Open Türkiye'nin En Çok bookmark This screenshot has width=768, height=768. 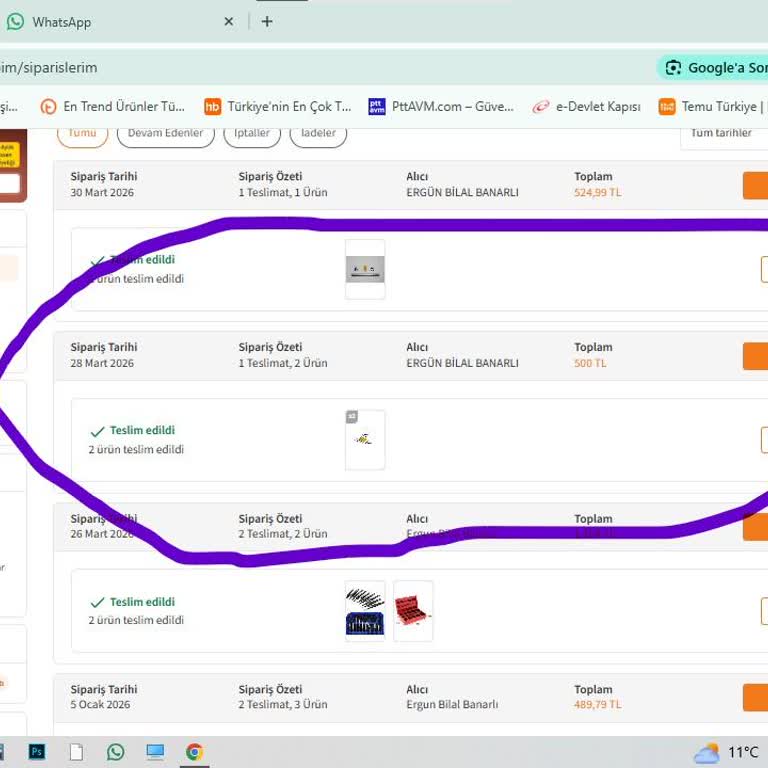click(x=277, y=106)
